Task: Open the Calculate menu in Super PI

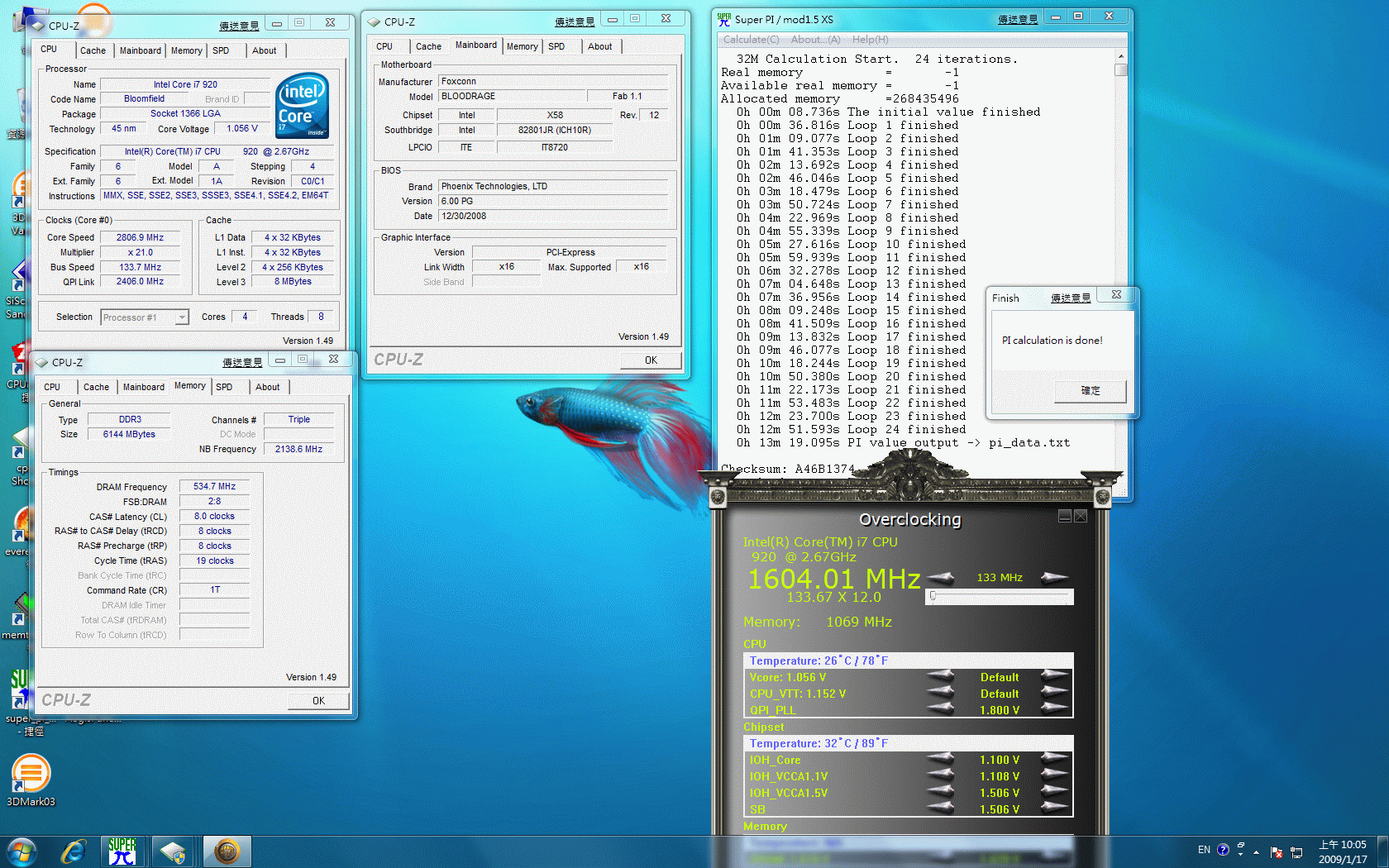Action: 751,40
